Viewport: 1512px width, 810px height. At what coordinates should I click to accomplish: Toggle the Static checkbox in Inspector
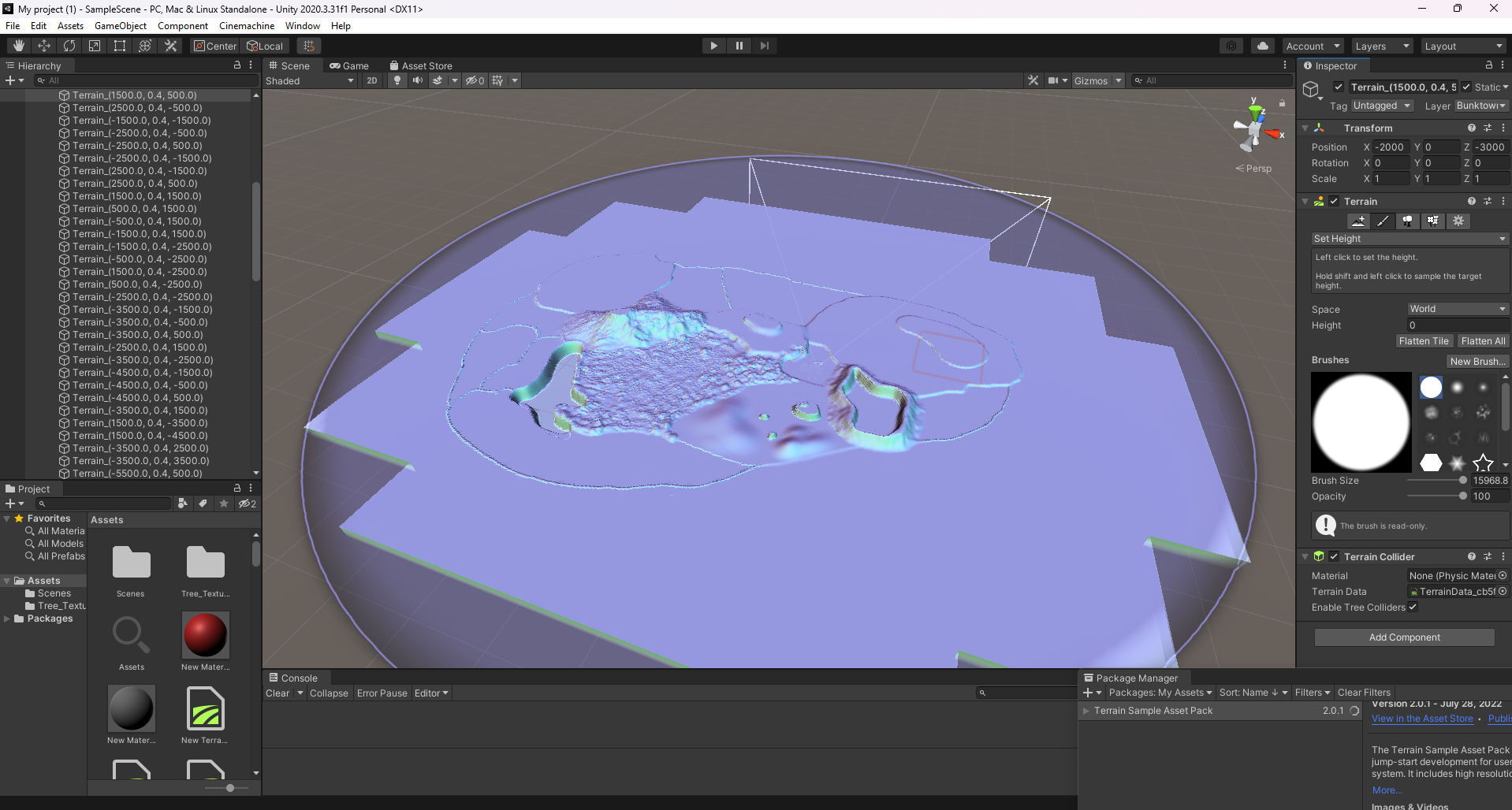click(x=1466, y=87)
